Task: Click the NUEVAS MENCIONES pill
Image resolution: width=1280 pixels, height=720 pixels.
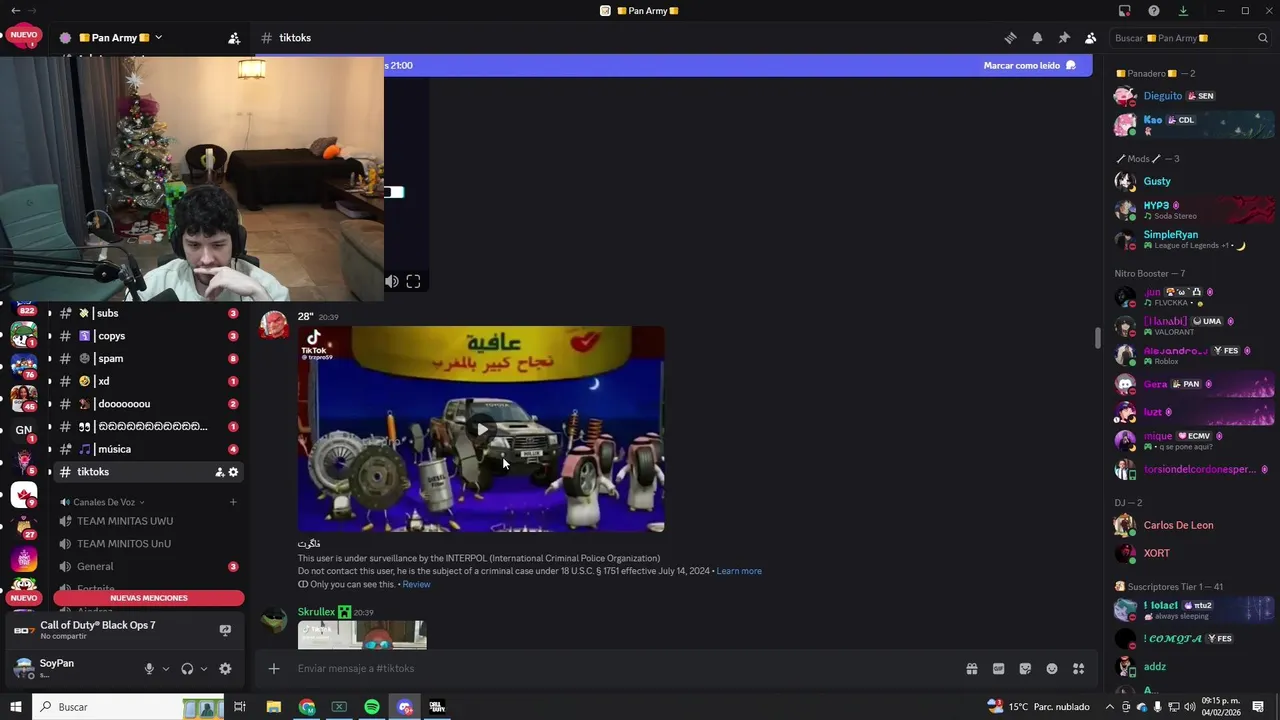Action: point(149,598)
